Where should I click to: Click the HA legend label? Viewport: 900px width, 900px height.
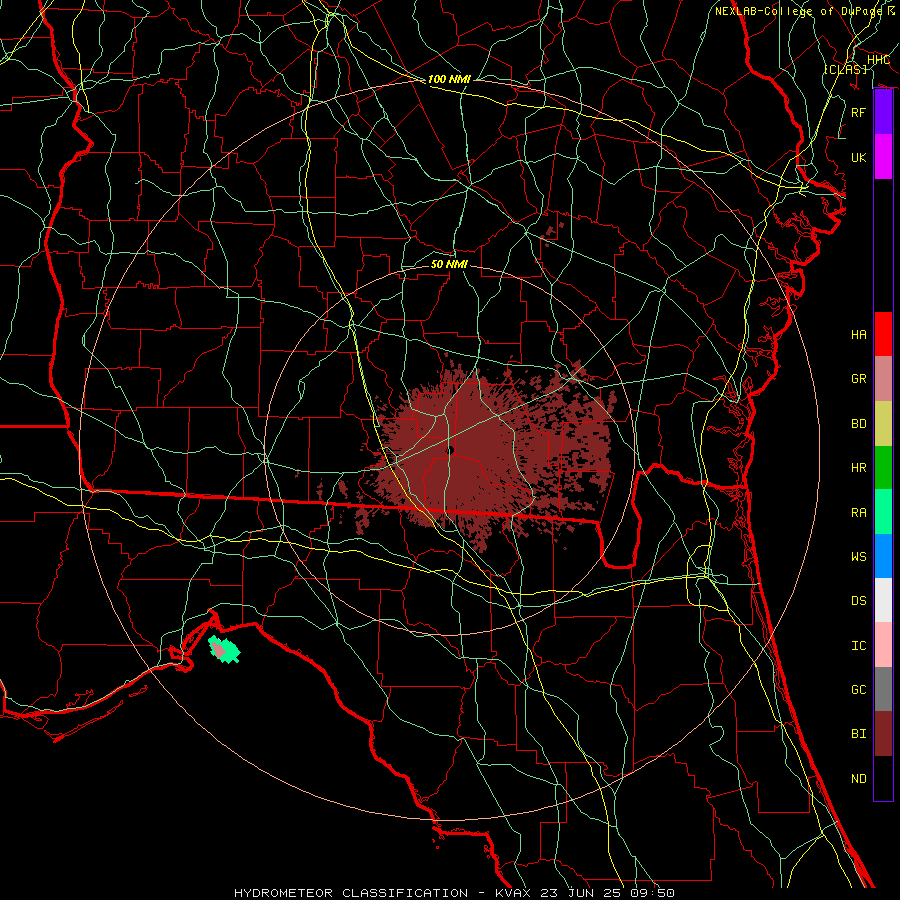point(859,335)
